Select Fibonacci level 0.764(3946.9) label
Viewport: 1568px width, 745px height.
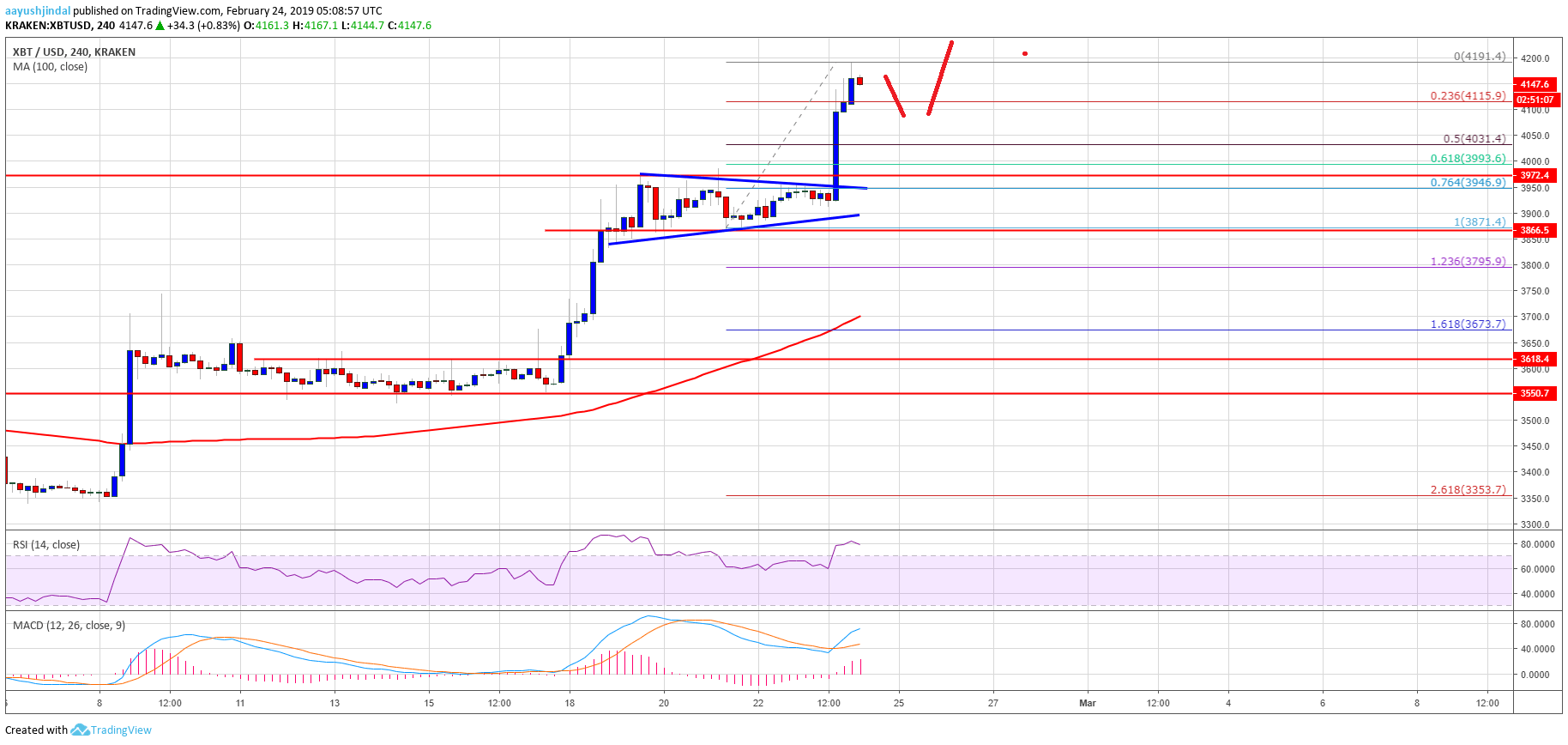click(x=1468, y=183)
